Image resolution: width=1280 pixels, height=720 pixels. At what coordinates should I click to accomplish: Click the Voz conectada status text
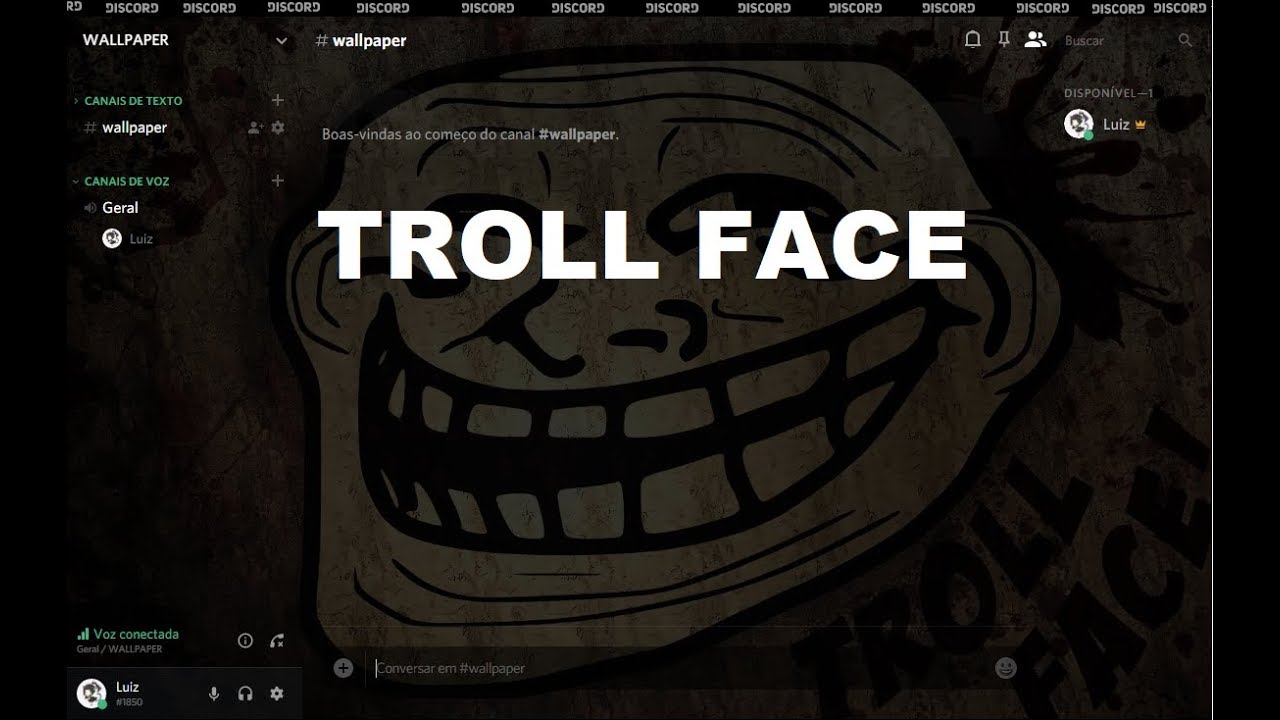coord(136,634)
